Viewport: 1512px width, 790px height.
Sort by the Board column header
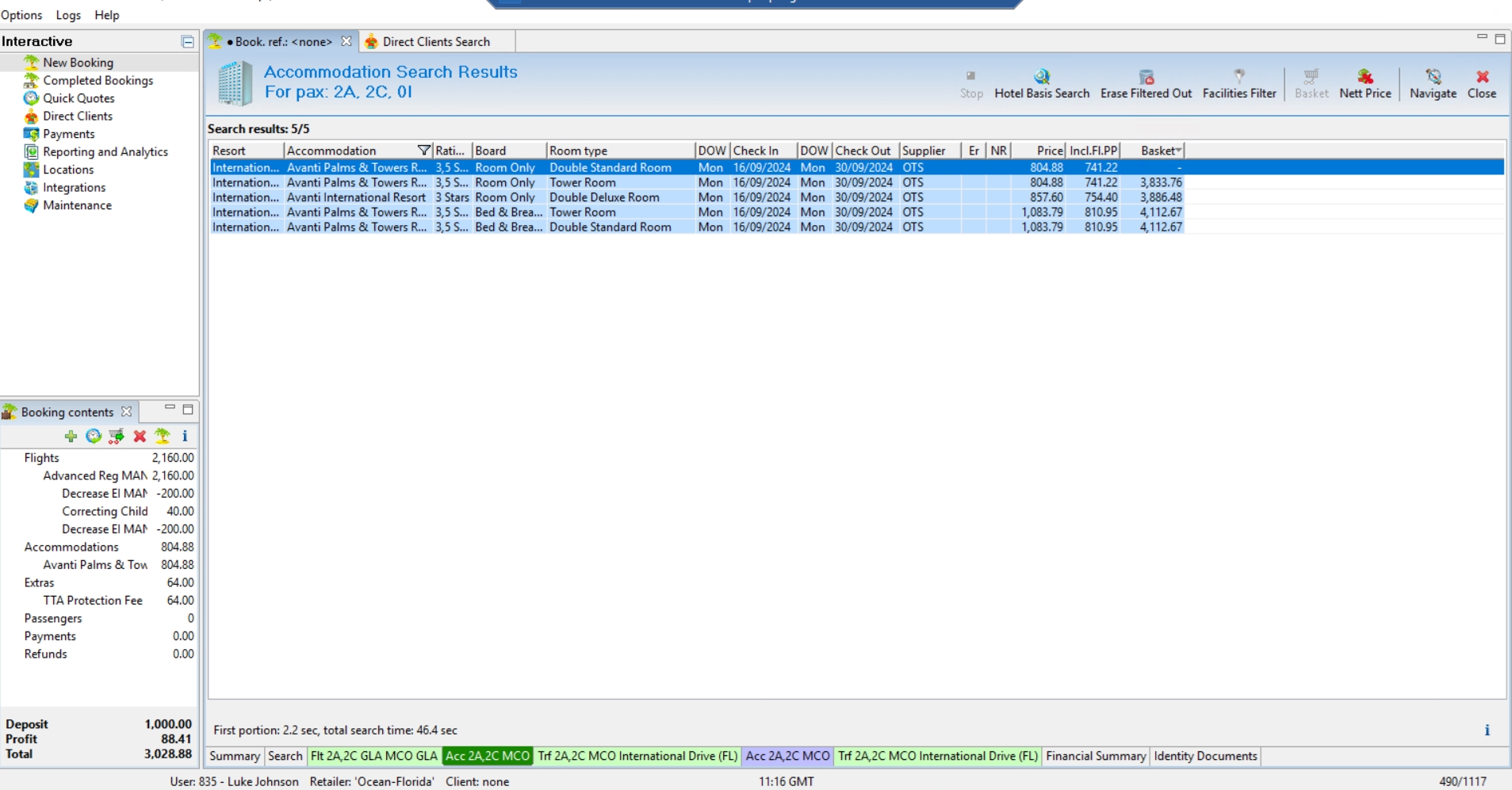pyautogui.click(x=509, y=151)
